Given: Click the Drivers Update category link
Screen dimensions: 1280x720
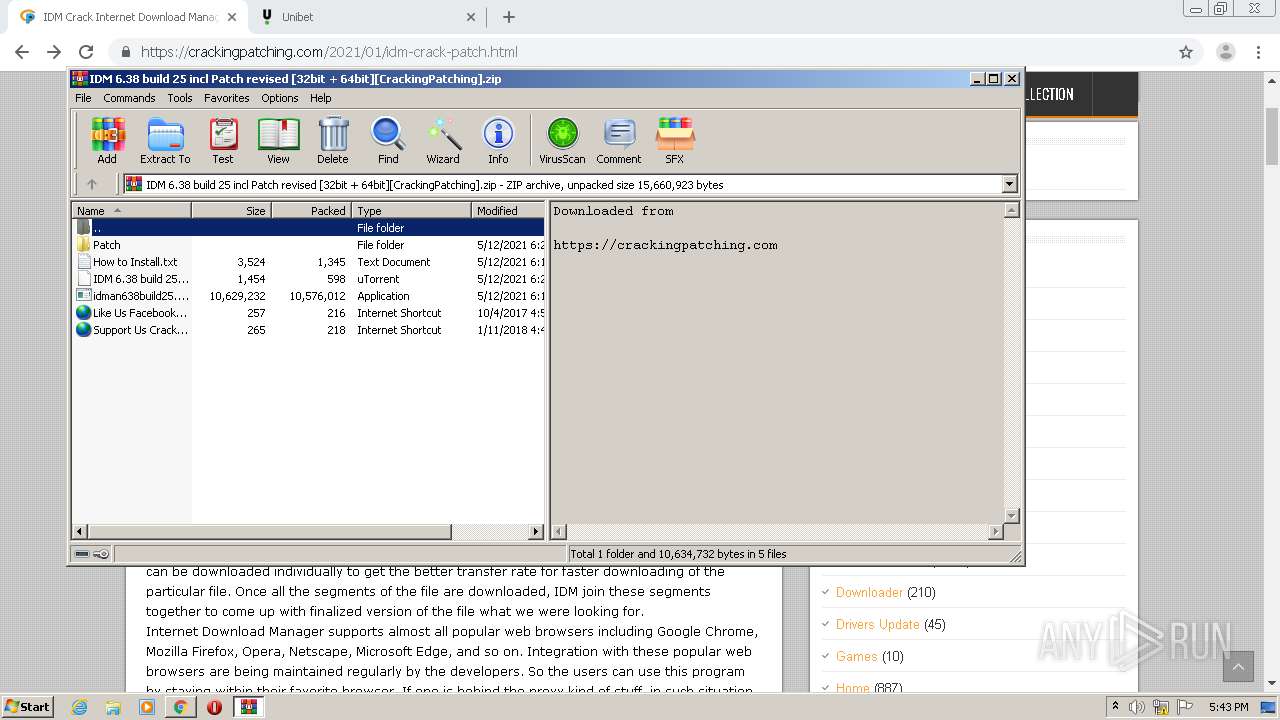Looking at the screenshot, I should 877,624.
